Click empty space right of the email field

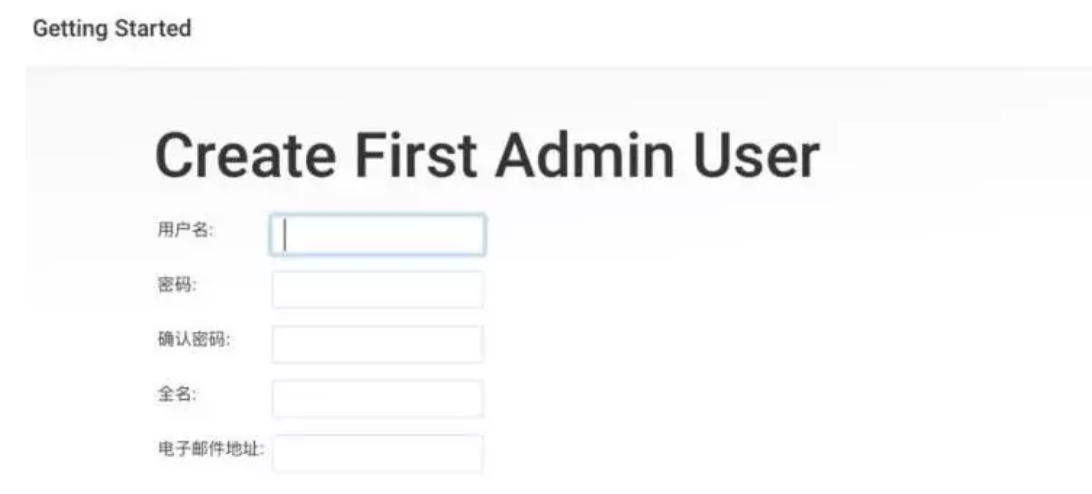(x=766, y=453)
